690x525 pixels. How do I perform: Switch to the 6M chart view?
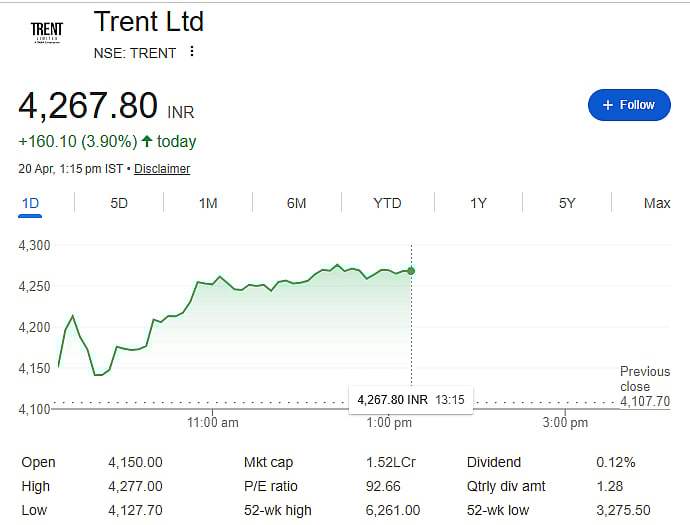pos(296,203)
